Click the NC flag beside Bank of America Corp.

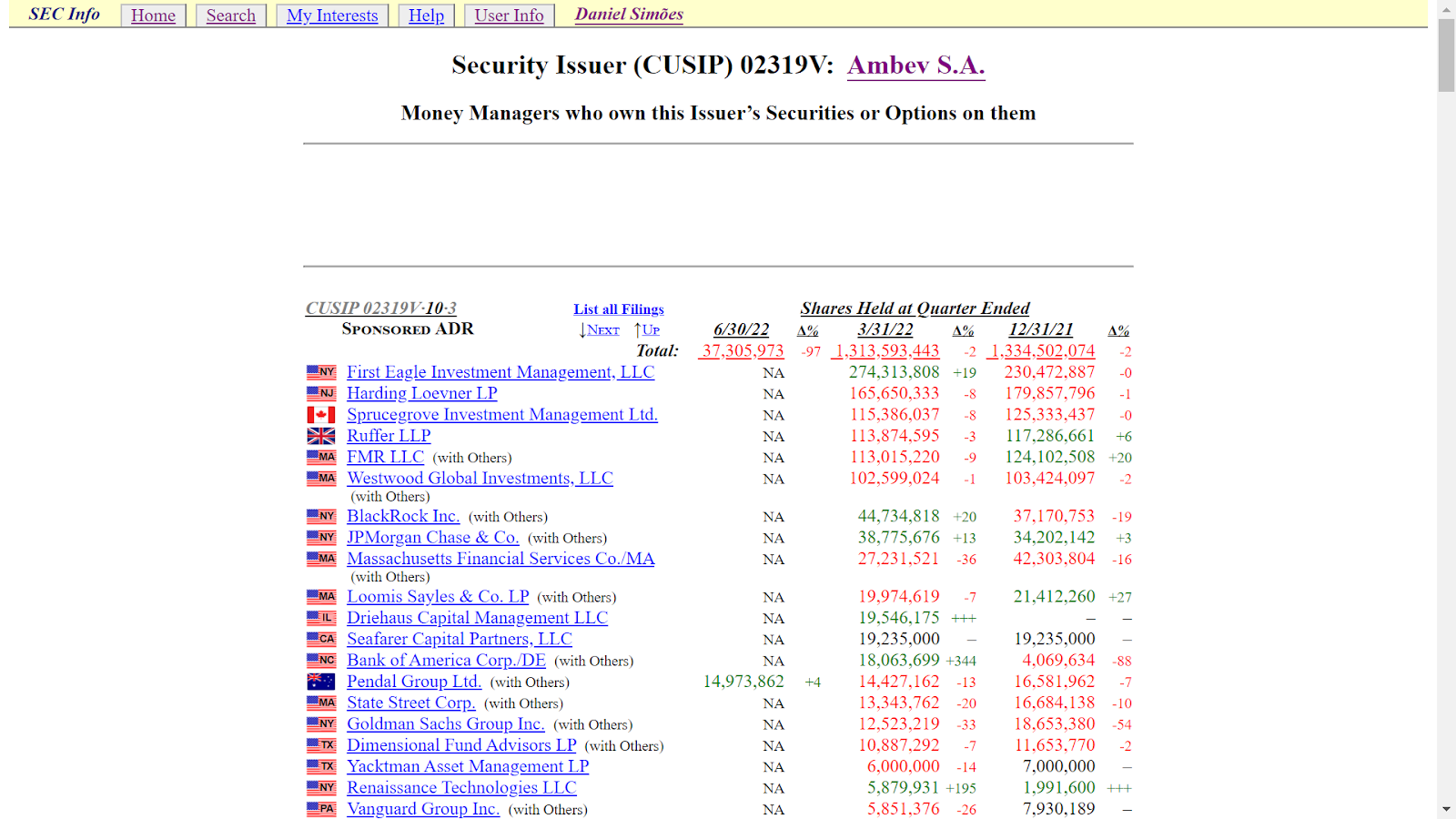pos(321,661)
